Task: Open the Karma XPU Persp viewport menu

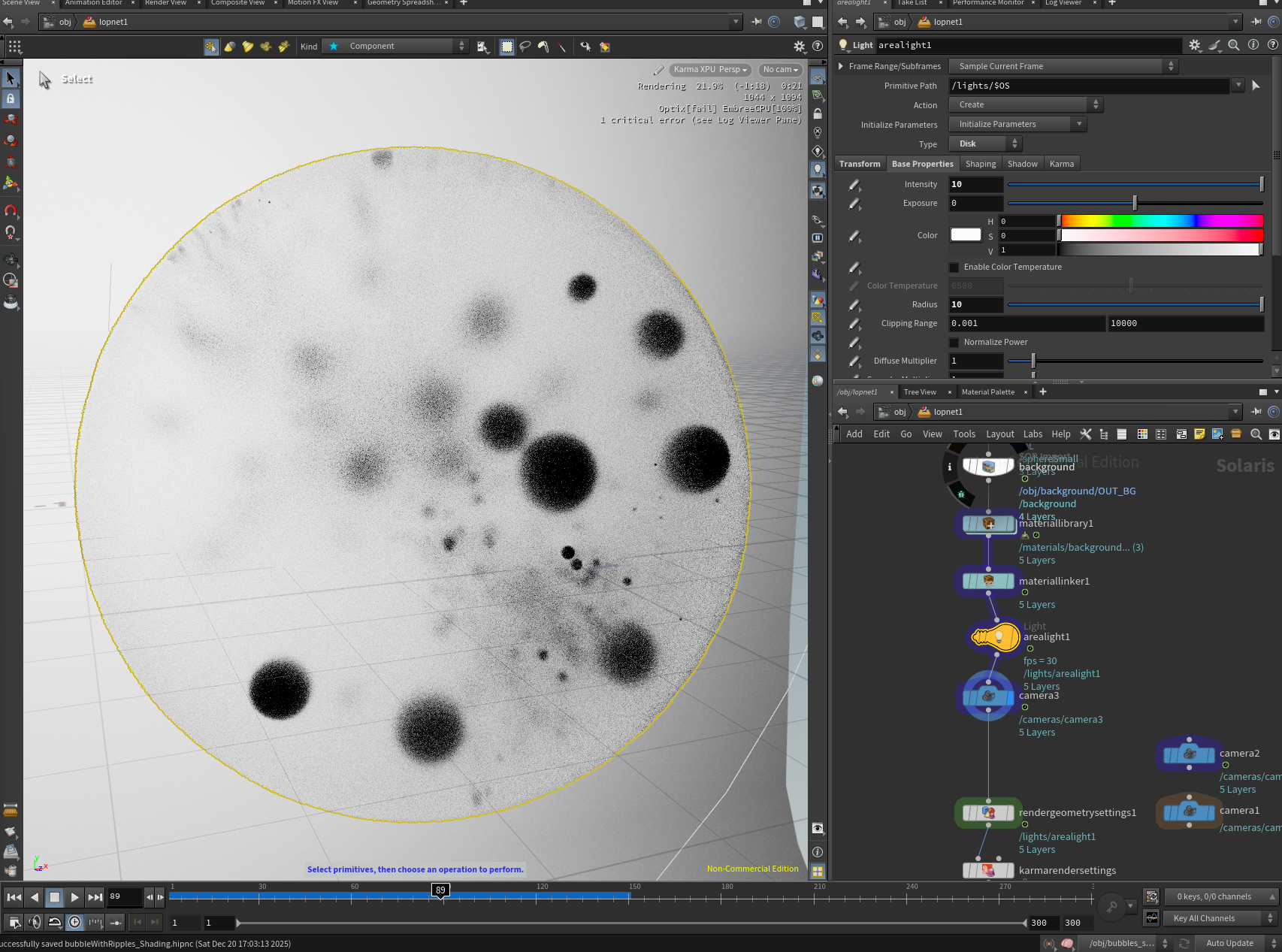Action: click(x=709, y=70)
